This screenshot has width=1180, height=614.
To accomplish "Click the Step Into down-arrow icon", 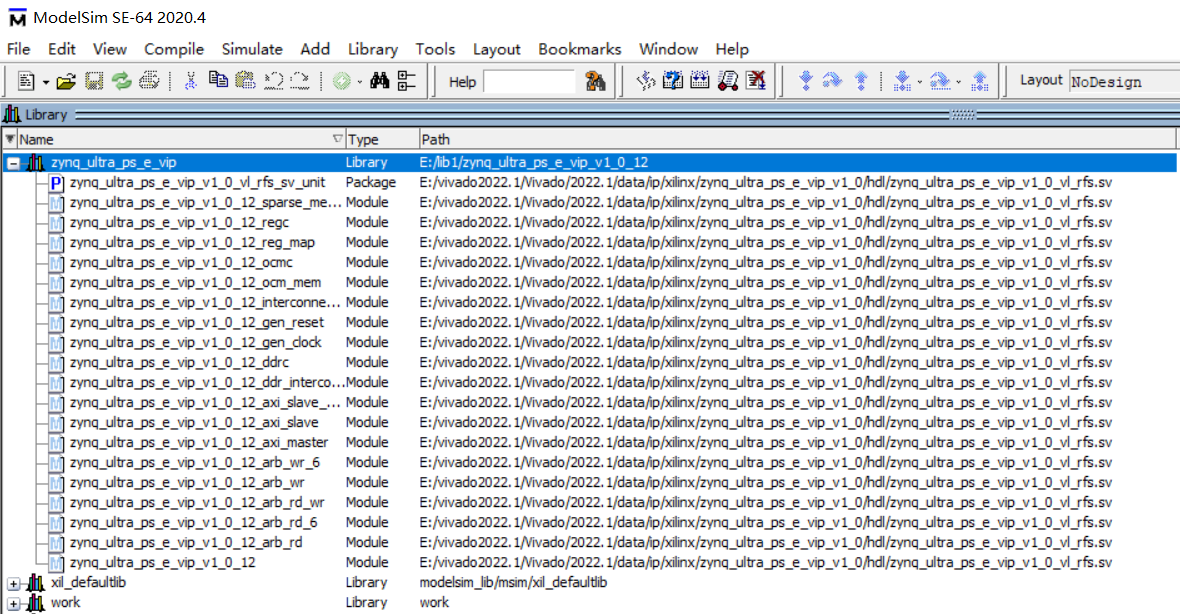I will (x=806, y=81).
